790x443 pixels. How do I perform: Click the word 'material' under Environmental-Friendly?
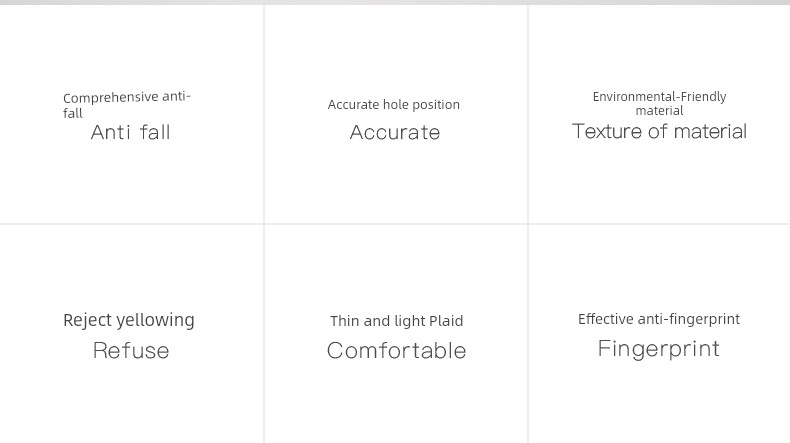click(x=660, y=111)
